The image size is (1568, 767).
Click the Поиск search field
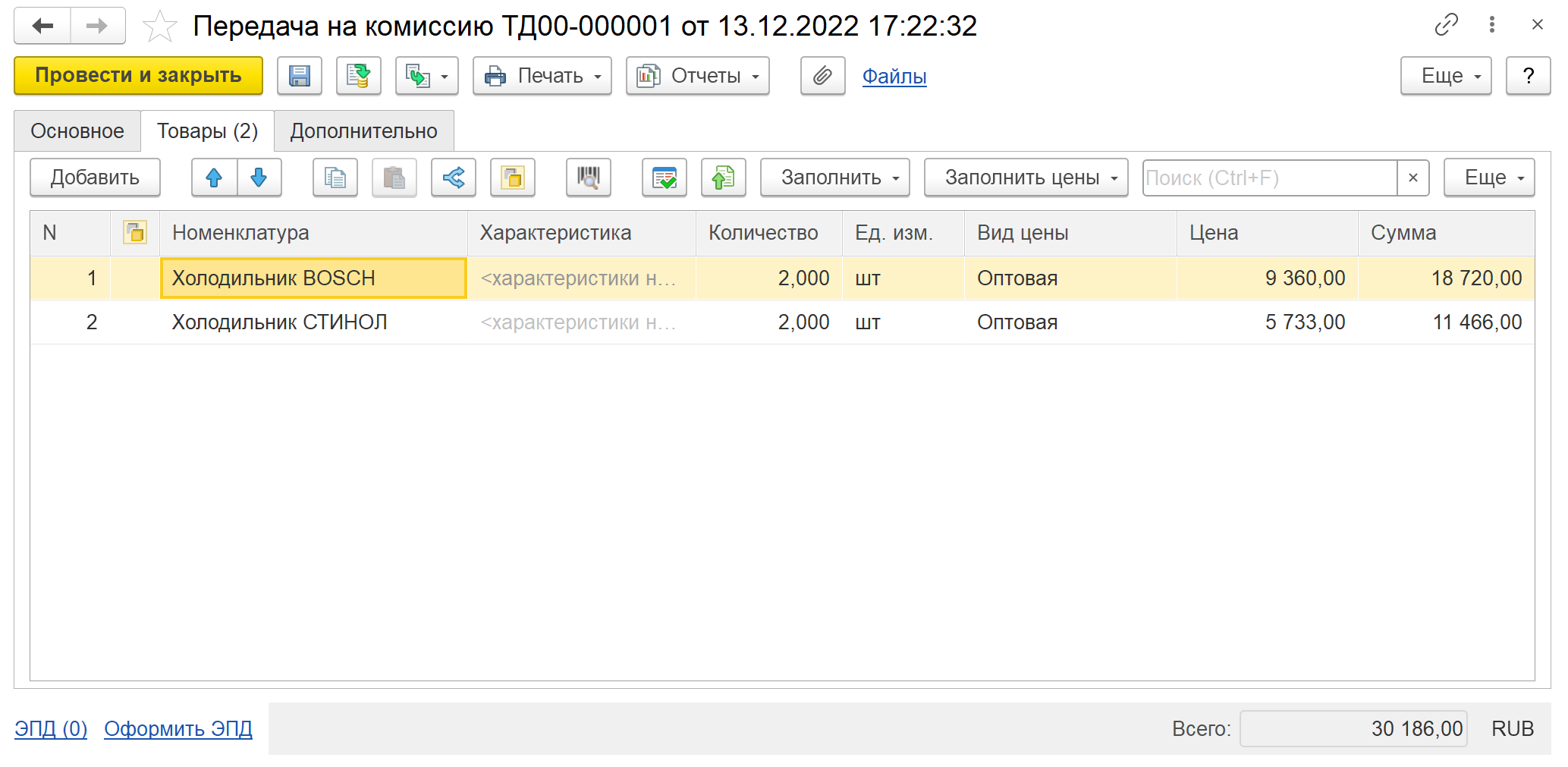click(1268, 178)
